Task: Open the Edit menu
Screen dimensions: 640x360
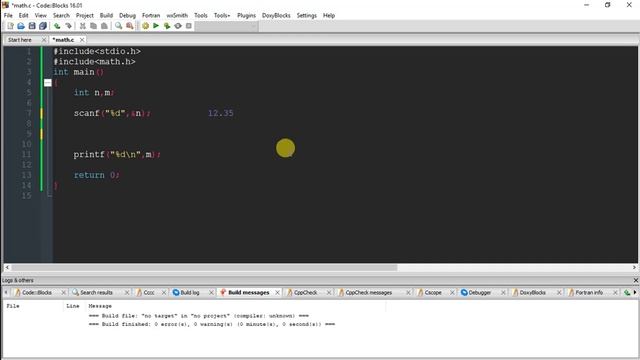Action: tap(24, 16)
